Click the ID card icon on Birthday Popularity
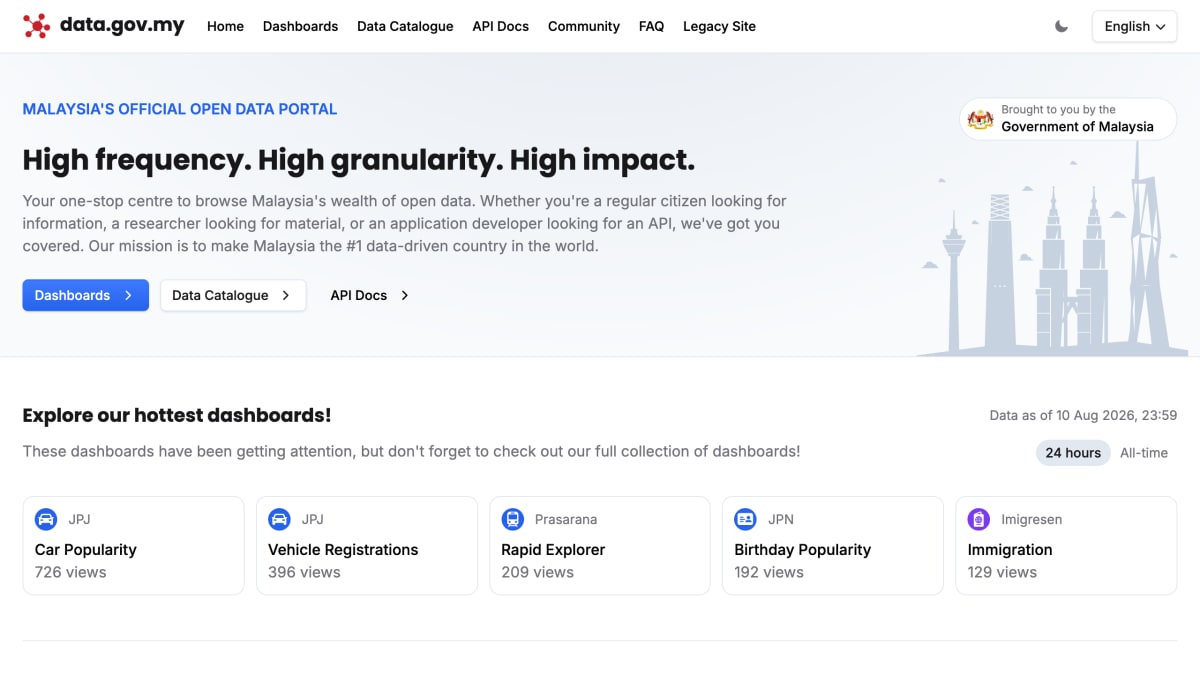This screenshot has height=675, width=1200. pyautogui.click(x=745, y=519)
